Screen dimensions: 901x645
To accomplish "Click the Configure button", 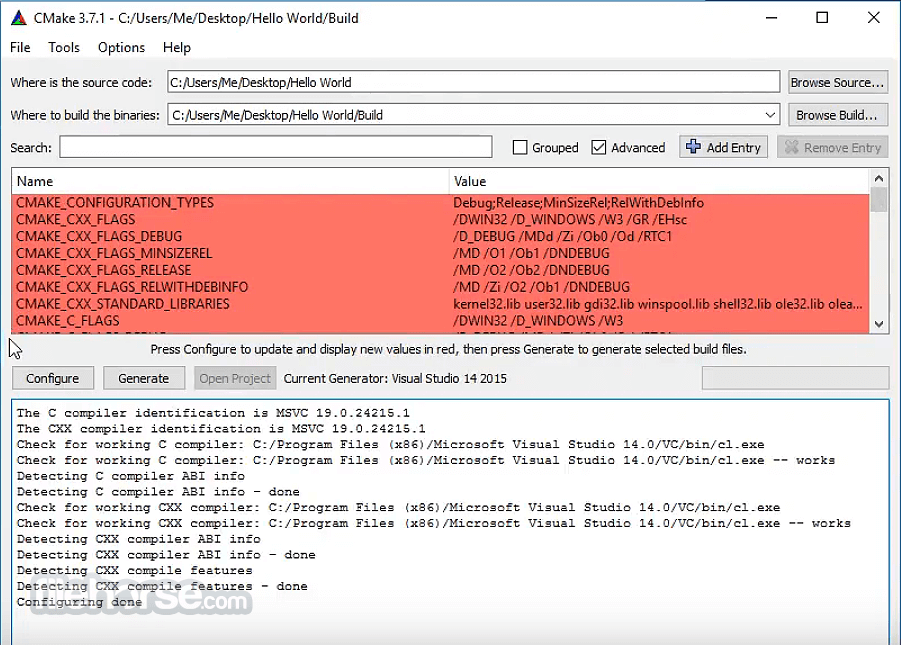I will click(x=52, y=378).
